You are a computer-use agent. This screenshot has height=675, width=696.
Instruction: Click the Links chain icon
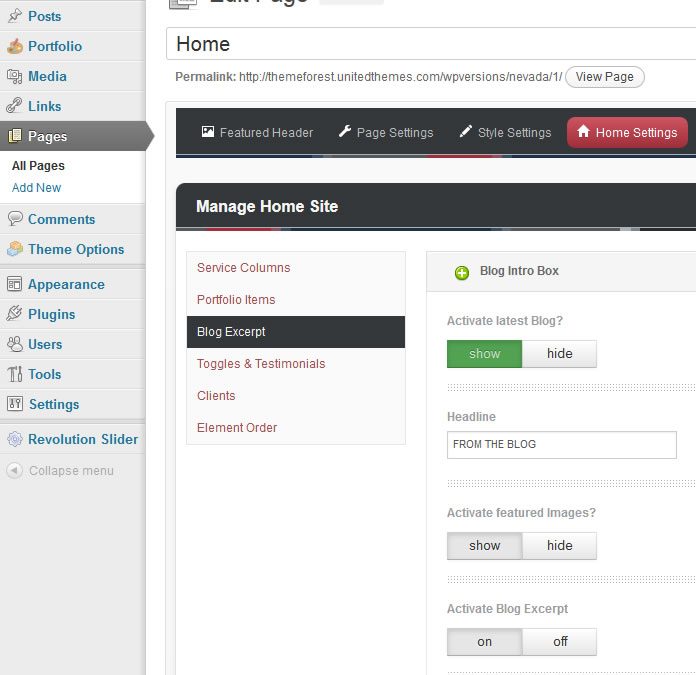pyautogui.click(x=15, y=106)
